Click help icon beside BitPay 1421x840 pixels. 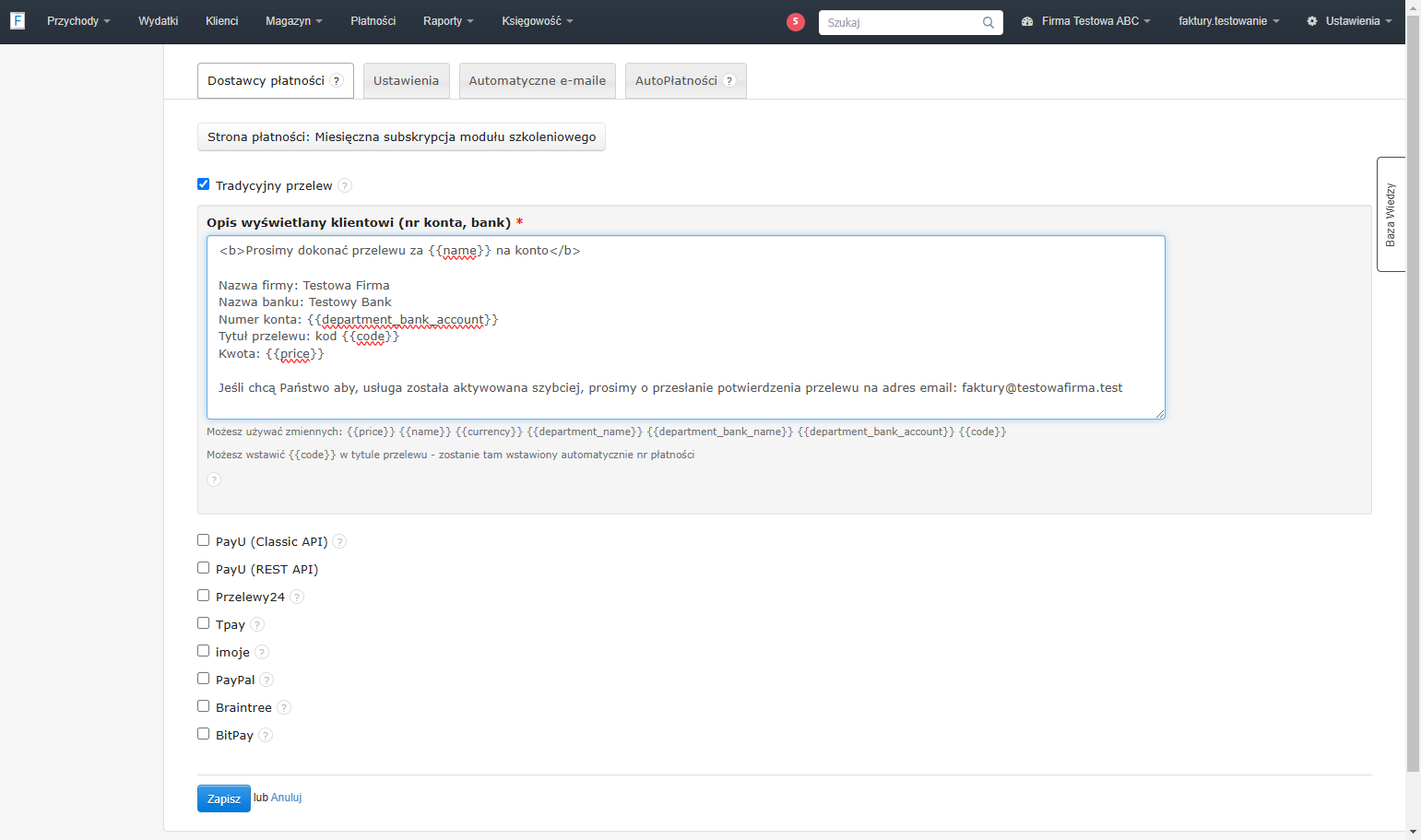pos(266,735)
